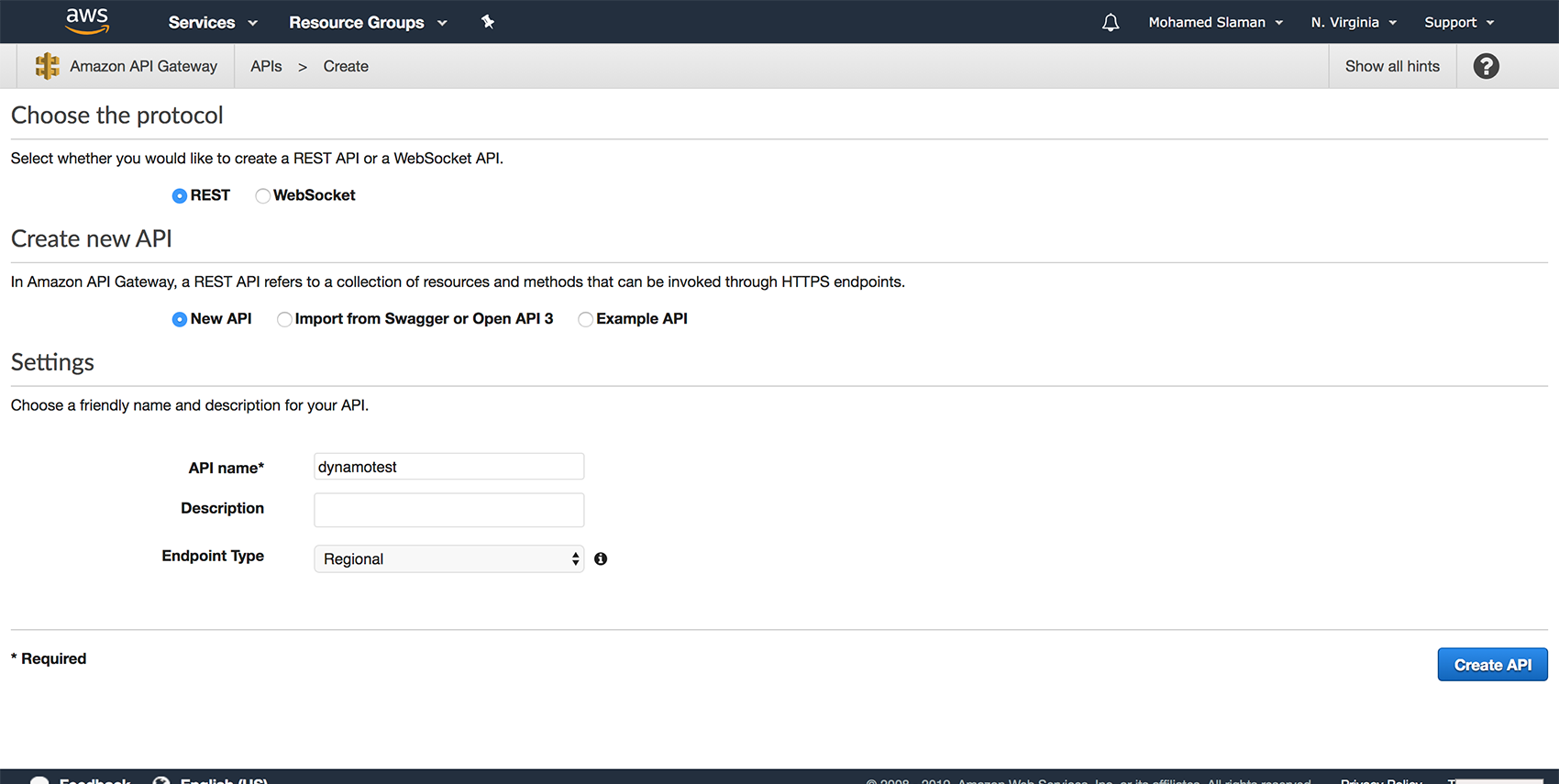Image resolution: width=1559 pixels, height=784 pixels.
Task: Click the AWS logo home icon
Action: point(87,21)
